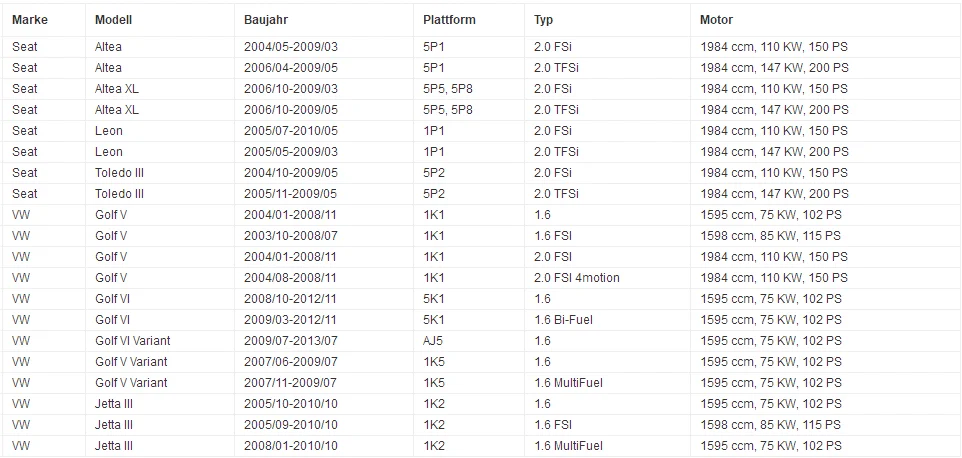Select Seat in the 2004/05-2009/03 row

click(25, 47)
